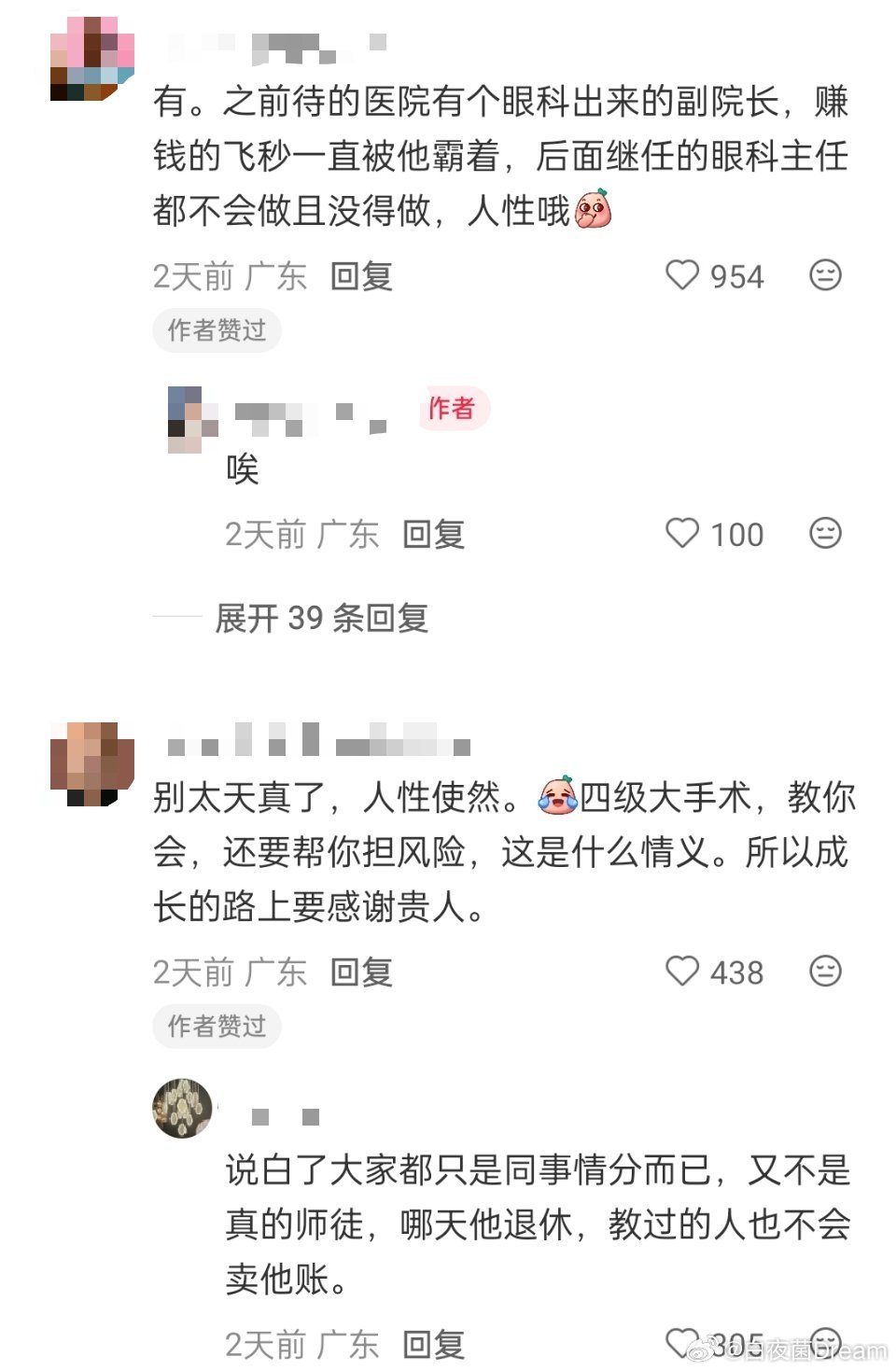The width and height of the screenshot is (896, 1371).
Task: Open the second commenter's brown avatar
Action: pyautogui.click(x=91, y=763)
